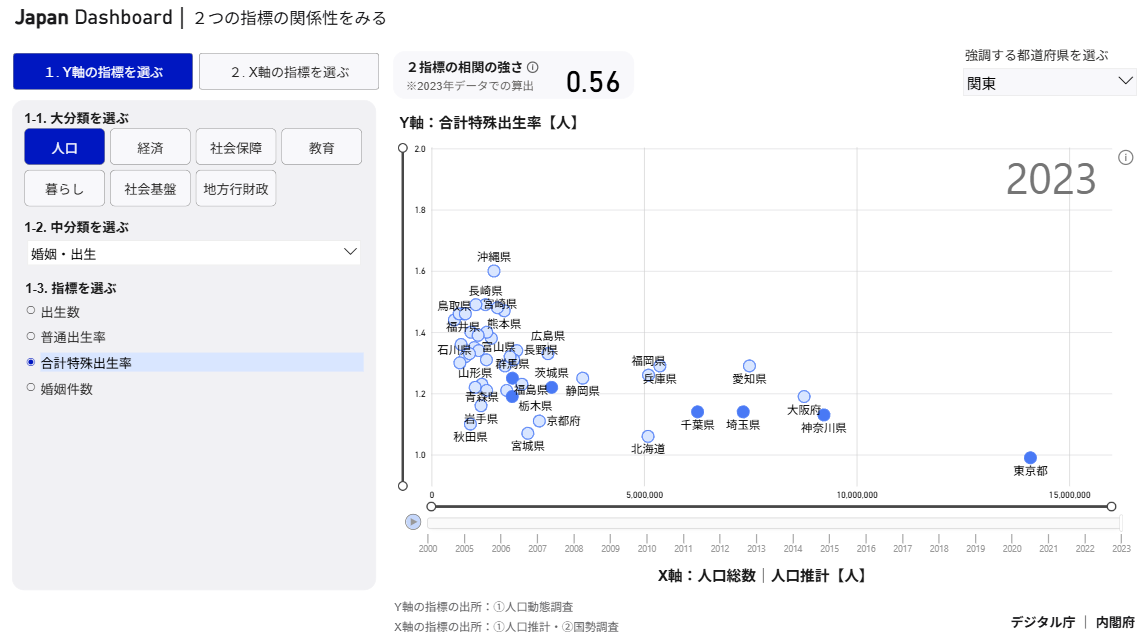Image resolution: width=1140 pixels, height=632 pixels.
Task: Select the 暮らし category button
Action: [x=64, y=188]
